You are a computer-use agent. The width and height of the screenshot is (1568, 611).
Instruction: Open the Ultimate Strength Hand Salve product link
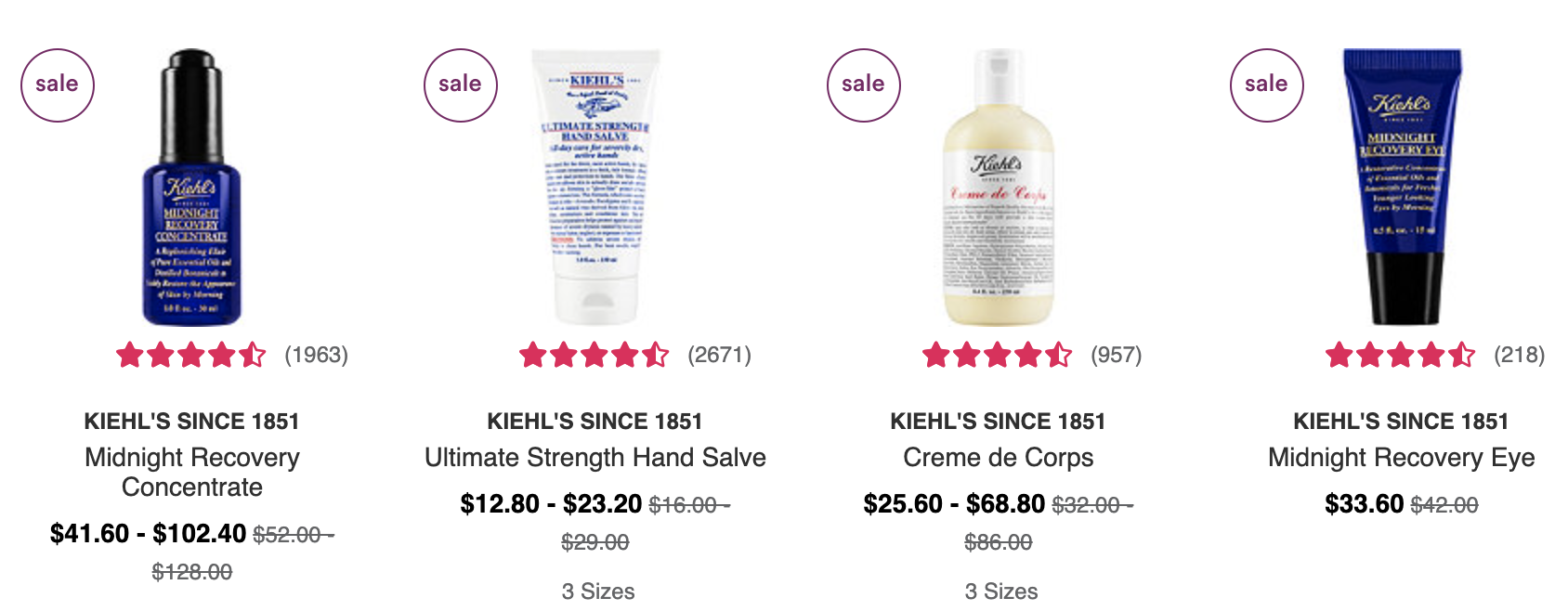click(595, 457)
